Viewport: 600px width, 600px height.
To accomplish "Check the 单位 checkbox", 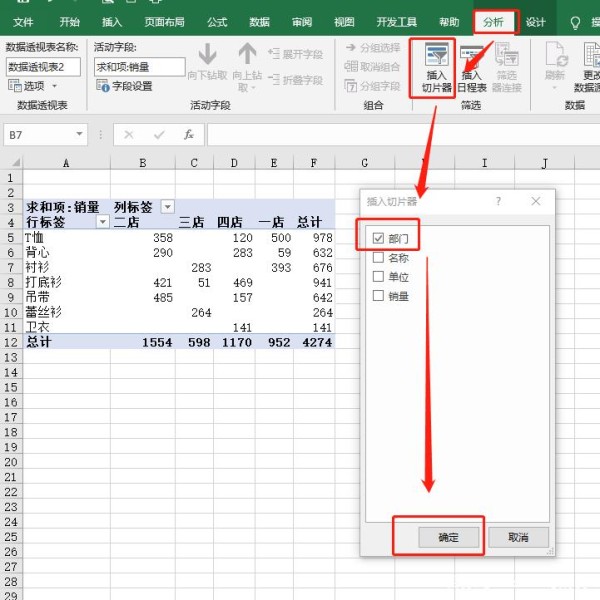I will (x=378, y=276).
